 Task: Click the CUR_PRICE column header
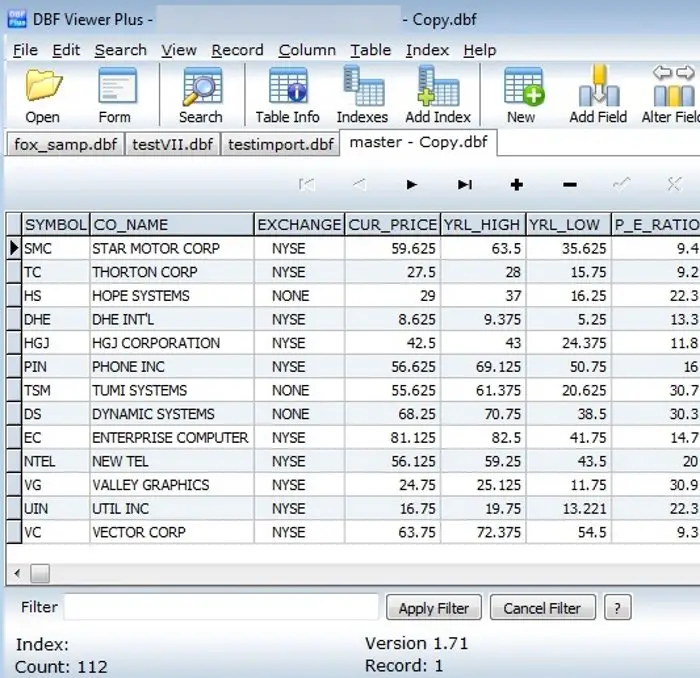[x=393, y=225]
